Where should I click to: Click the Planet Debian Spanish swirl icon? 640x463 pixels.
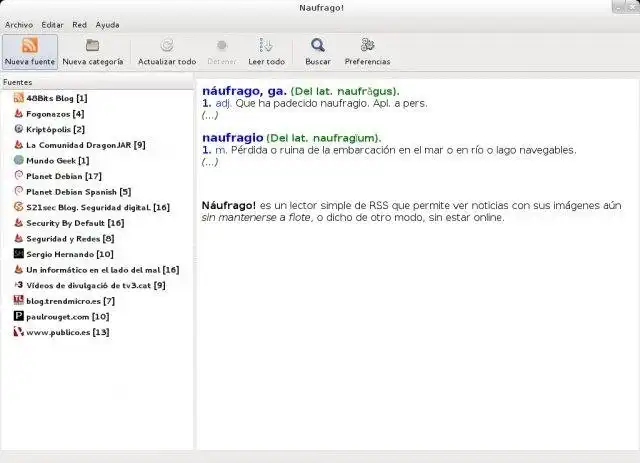(19, 191)
